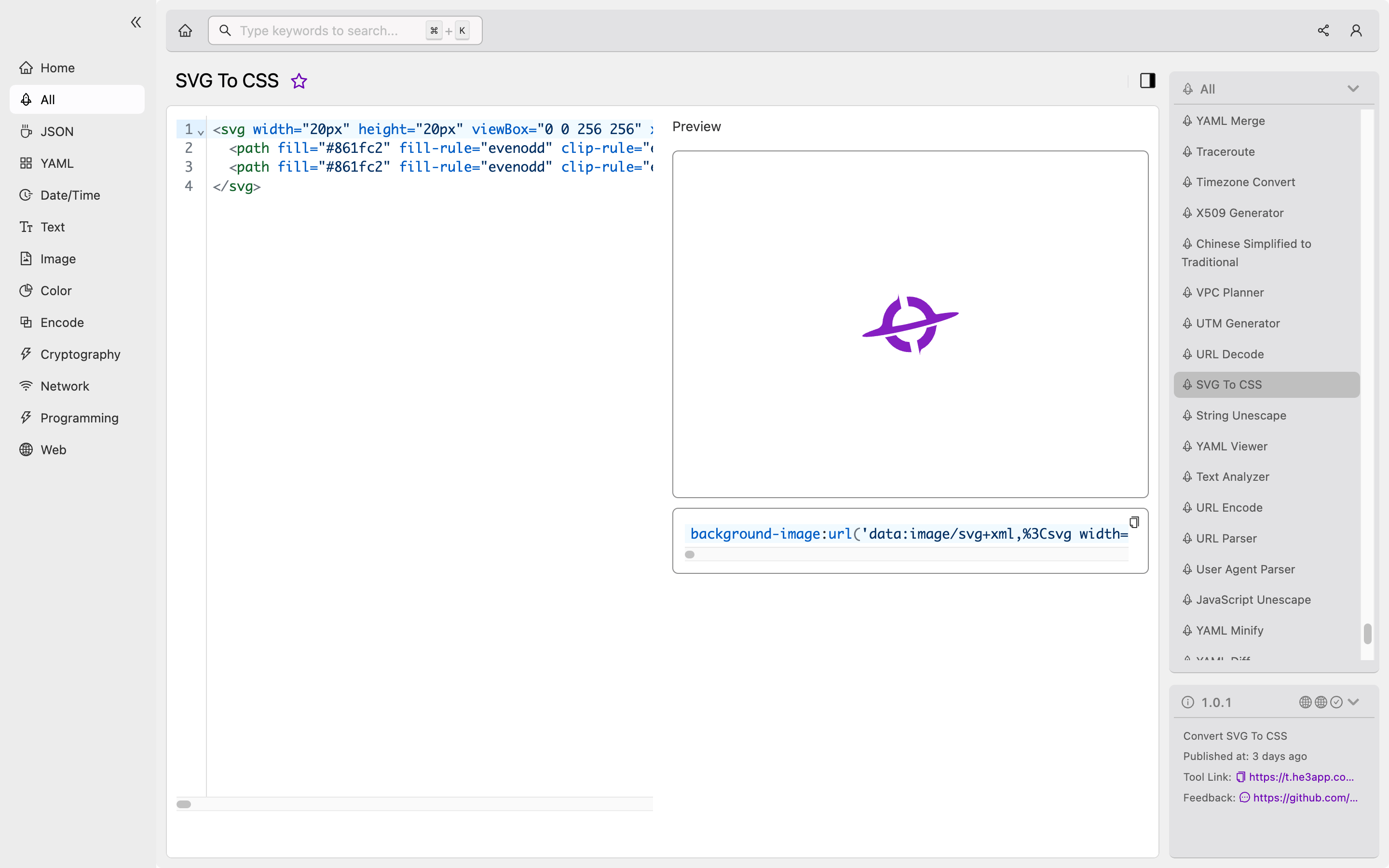Click the share icon in the top toolbar
Screen dimensions: 1389x868
[x=1323, y=30]
